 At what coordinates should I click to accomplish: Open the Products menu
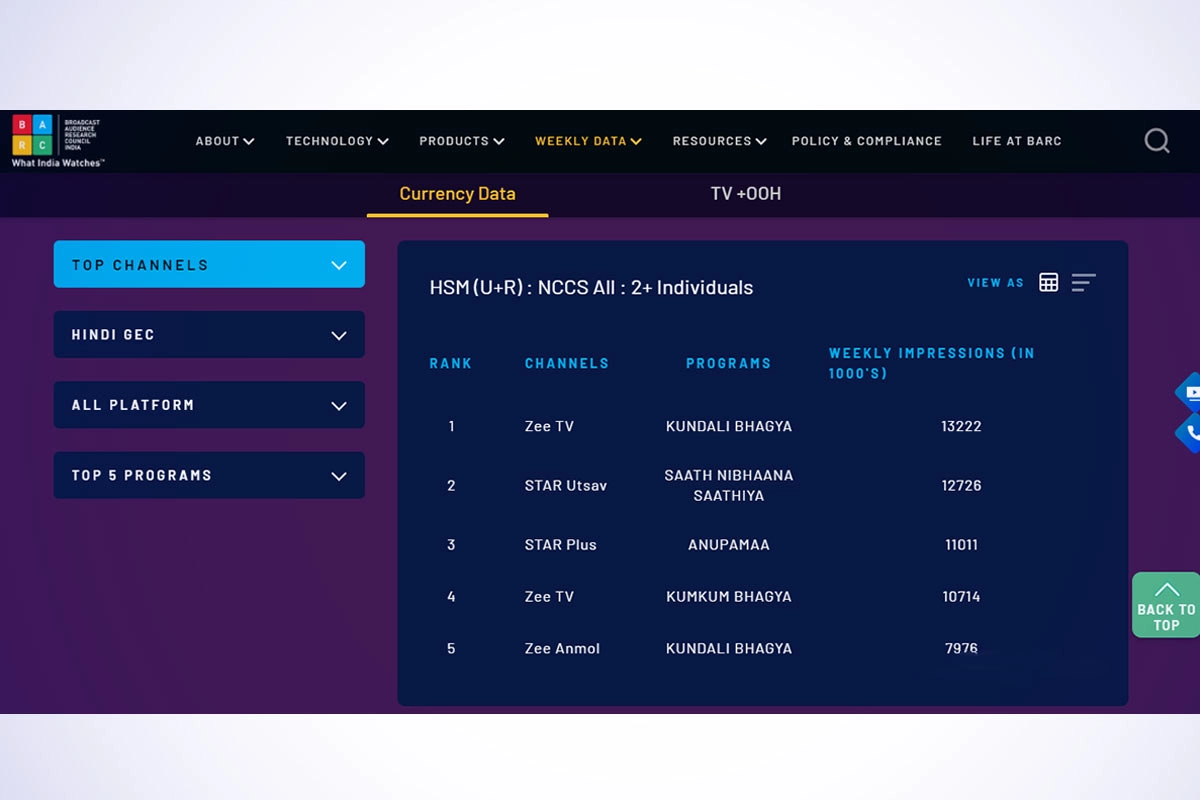pos(461,141)
